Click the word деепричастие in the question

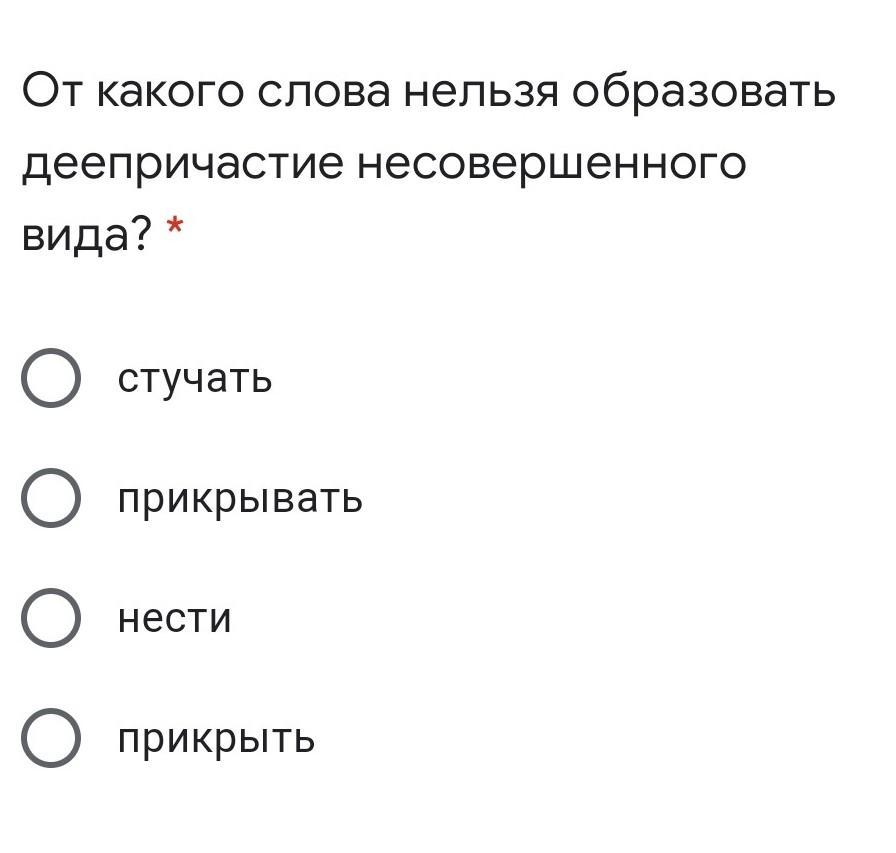(x=183, y=165)
